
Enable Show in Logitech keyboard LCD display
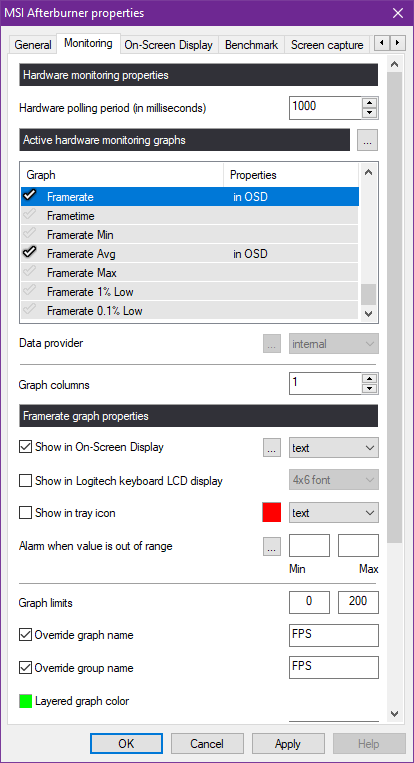(25, 481)
